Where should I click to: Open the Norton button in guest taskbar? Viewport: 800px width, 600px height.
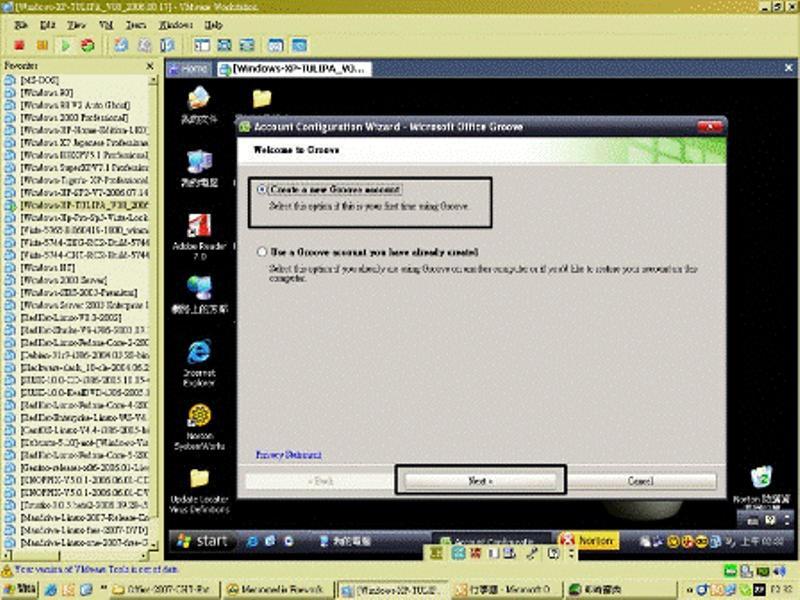coord(588,540)
